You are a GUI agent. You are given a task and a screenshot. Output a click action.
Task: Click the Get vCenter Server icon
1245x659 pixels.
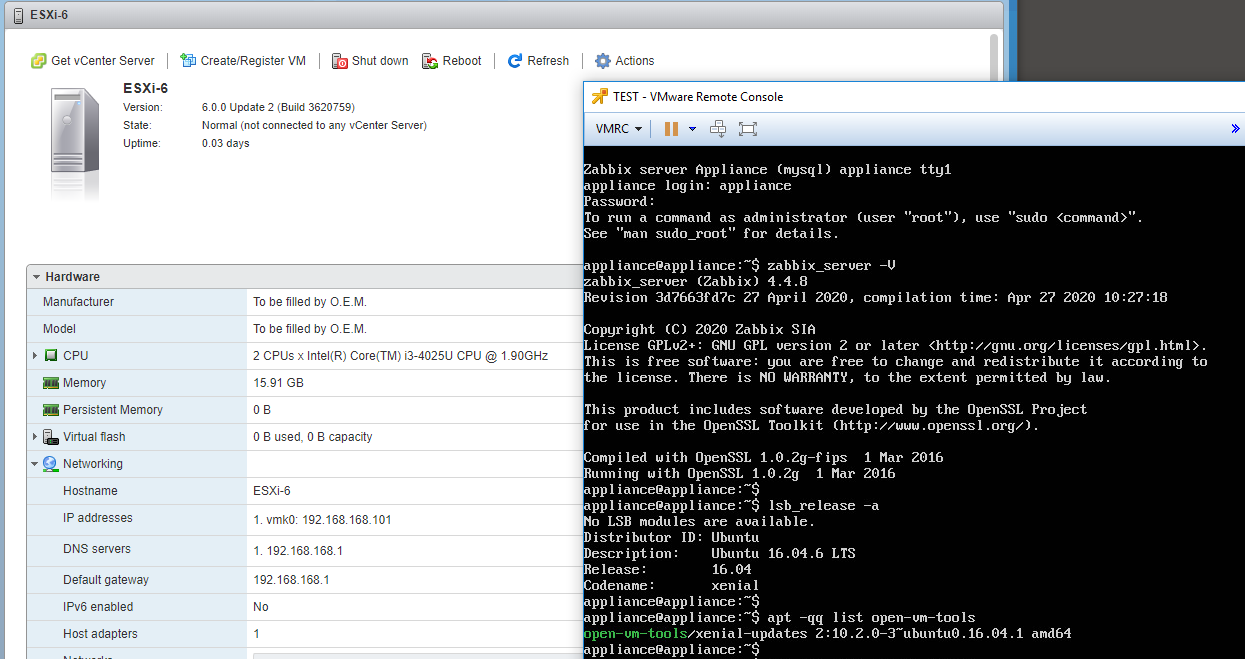click(39, 61)
